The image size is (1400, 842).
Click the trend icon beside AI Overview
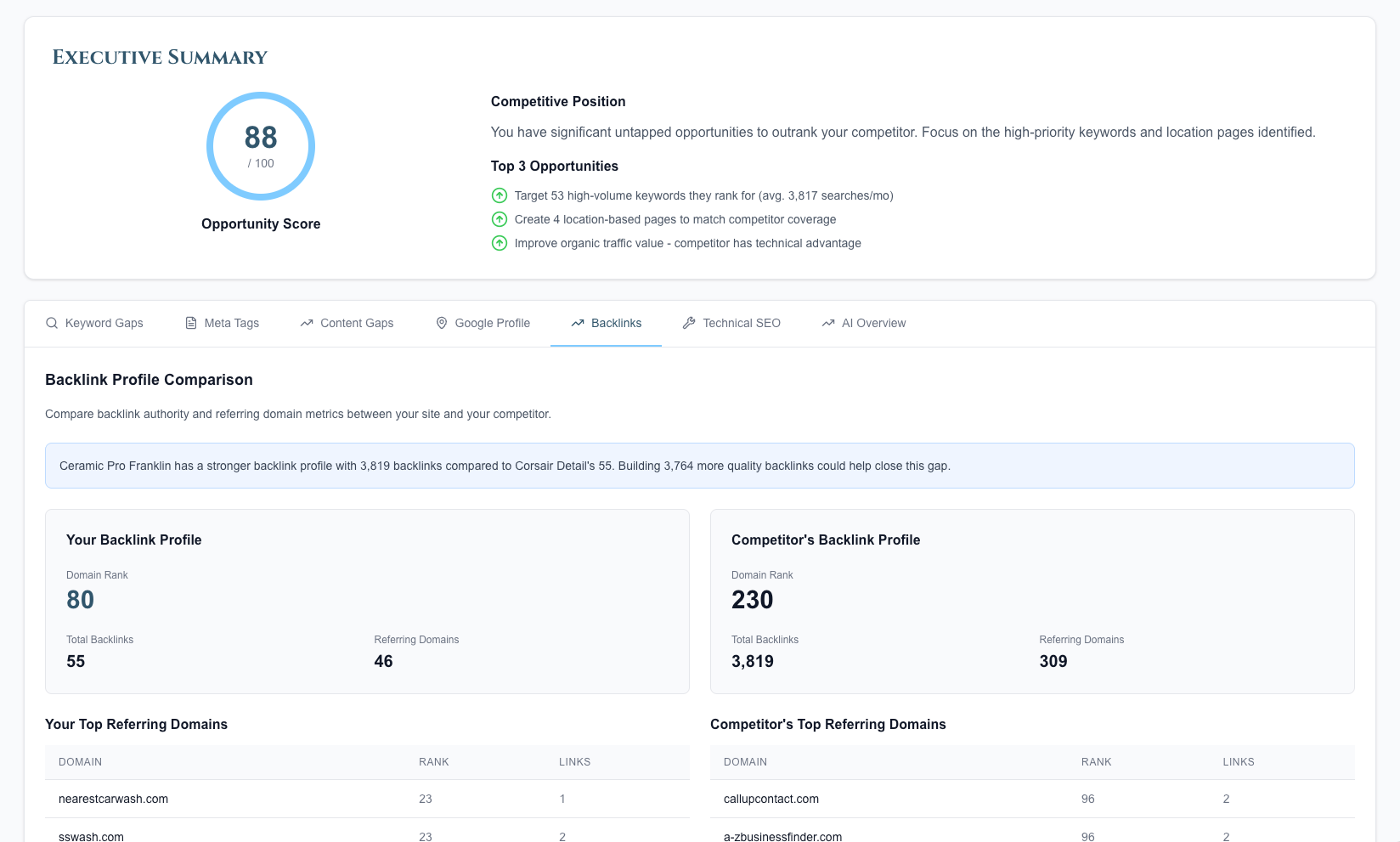click(x=828, y=323)
